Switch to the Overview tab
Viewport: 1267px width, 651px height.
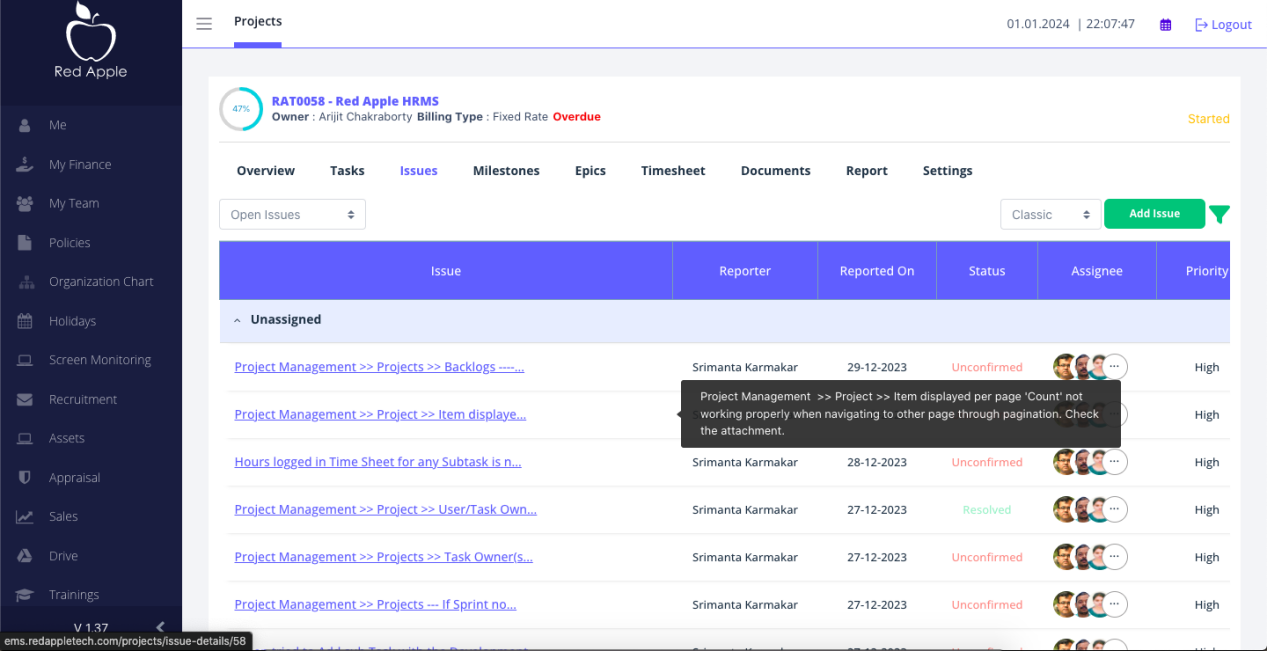[266, 171]
